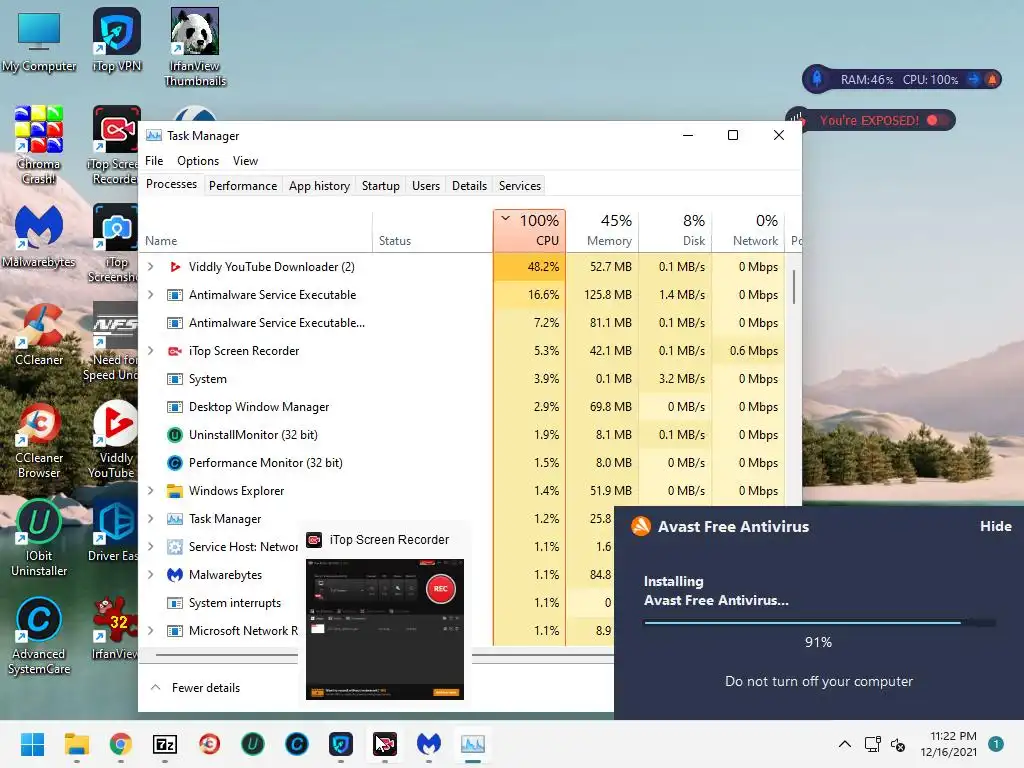This screenshot has width=1024, height=768.
Task: Click the iTop Screen Recorder taskbar icon
Action: 385,744
